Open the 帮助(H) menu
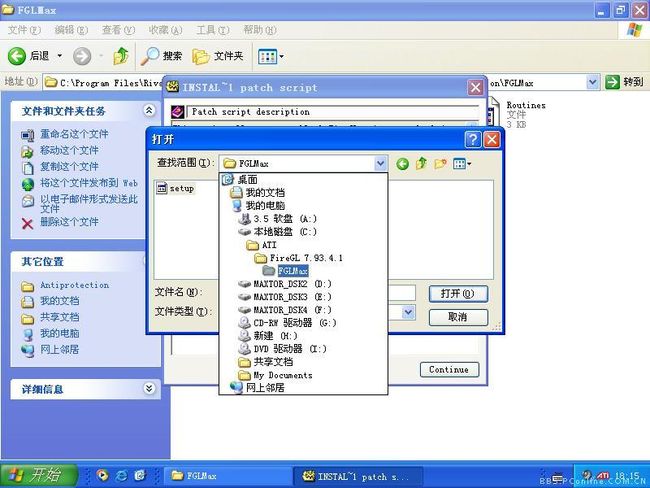 coord(260,30)
